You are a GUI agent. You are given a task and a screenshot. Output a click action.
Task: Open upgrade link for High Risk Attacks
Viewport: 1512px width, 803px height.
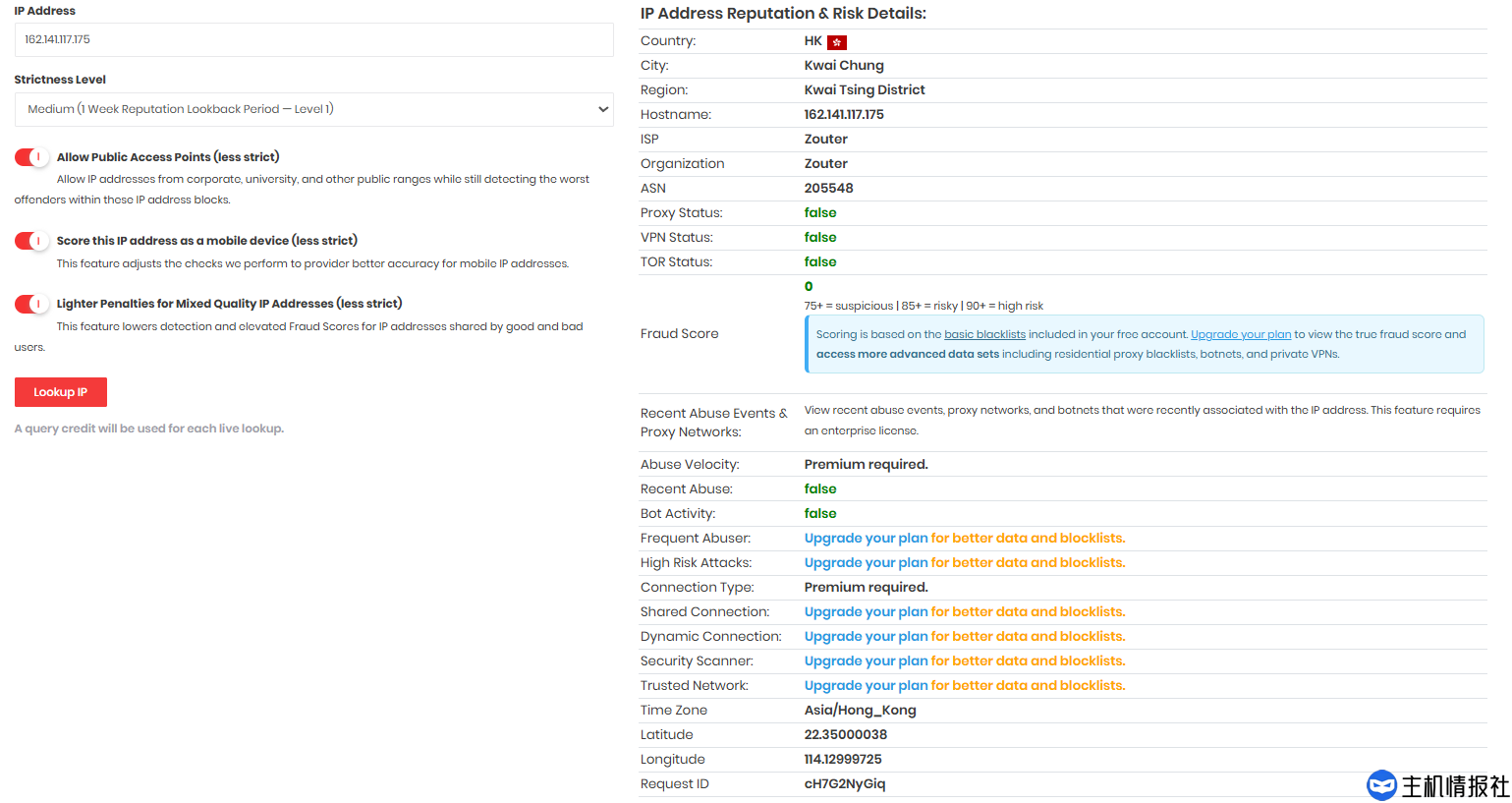point(866,563)
